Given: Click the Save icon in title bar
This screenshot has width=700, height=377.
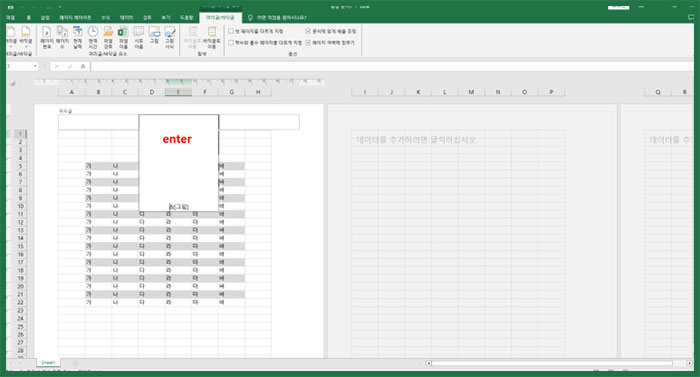Looking at the screenshot, I should pos(10,7).
